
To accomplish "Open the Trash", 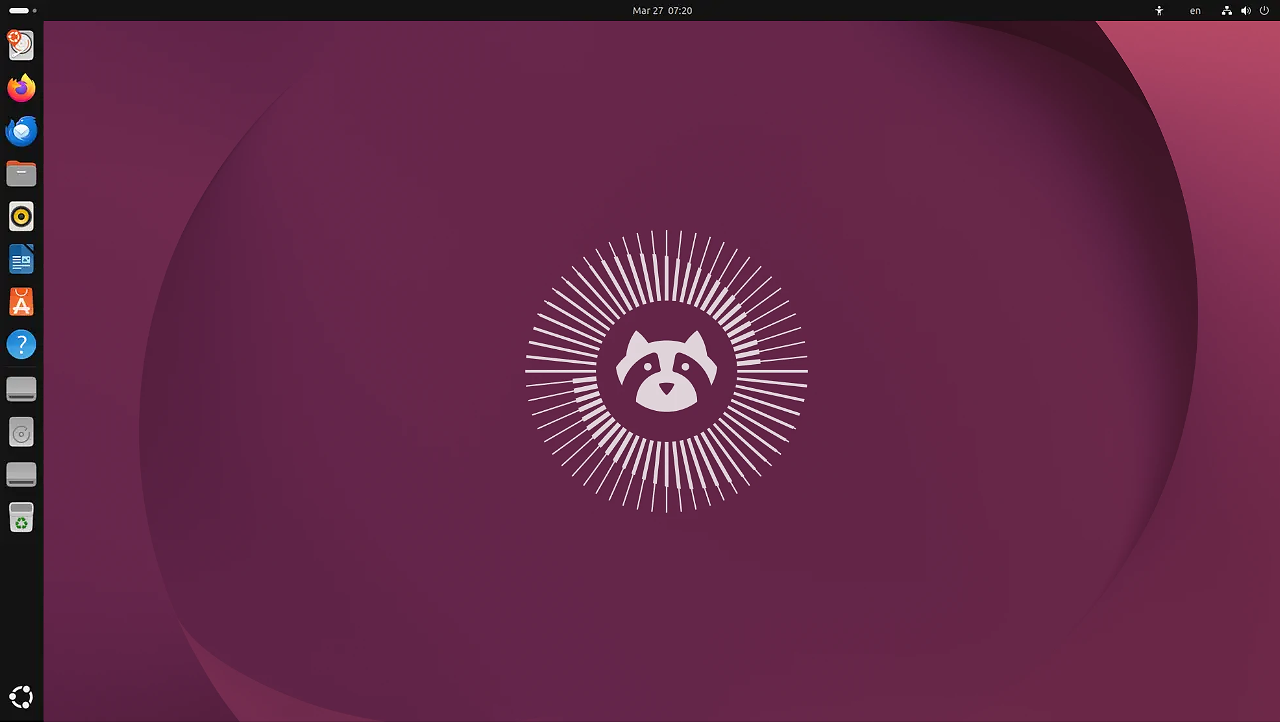I will pos(21,518).
